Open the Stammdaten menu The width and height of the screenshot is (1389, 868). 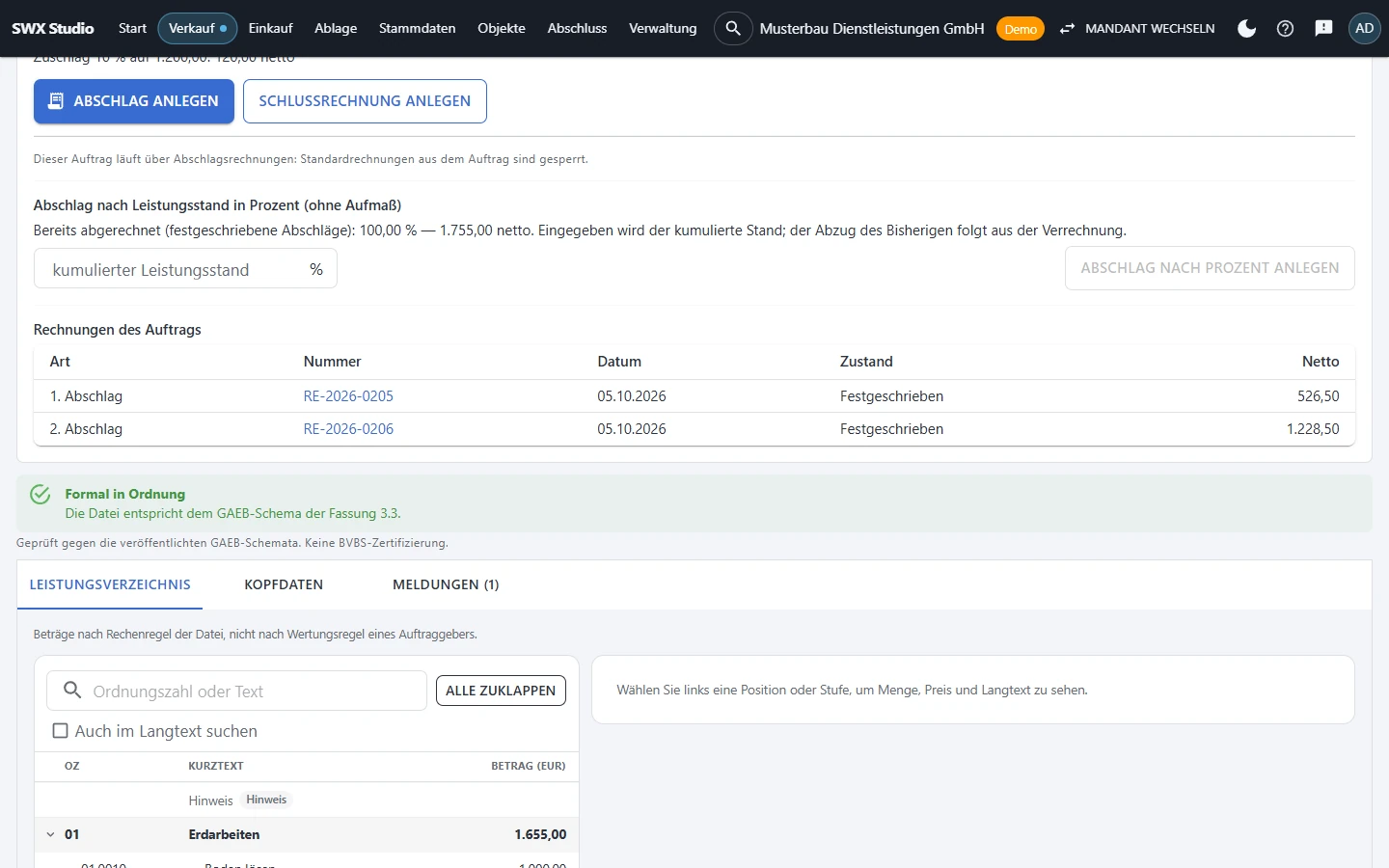(x=417, y=28)
